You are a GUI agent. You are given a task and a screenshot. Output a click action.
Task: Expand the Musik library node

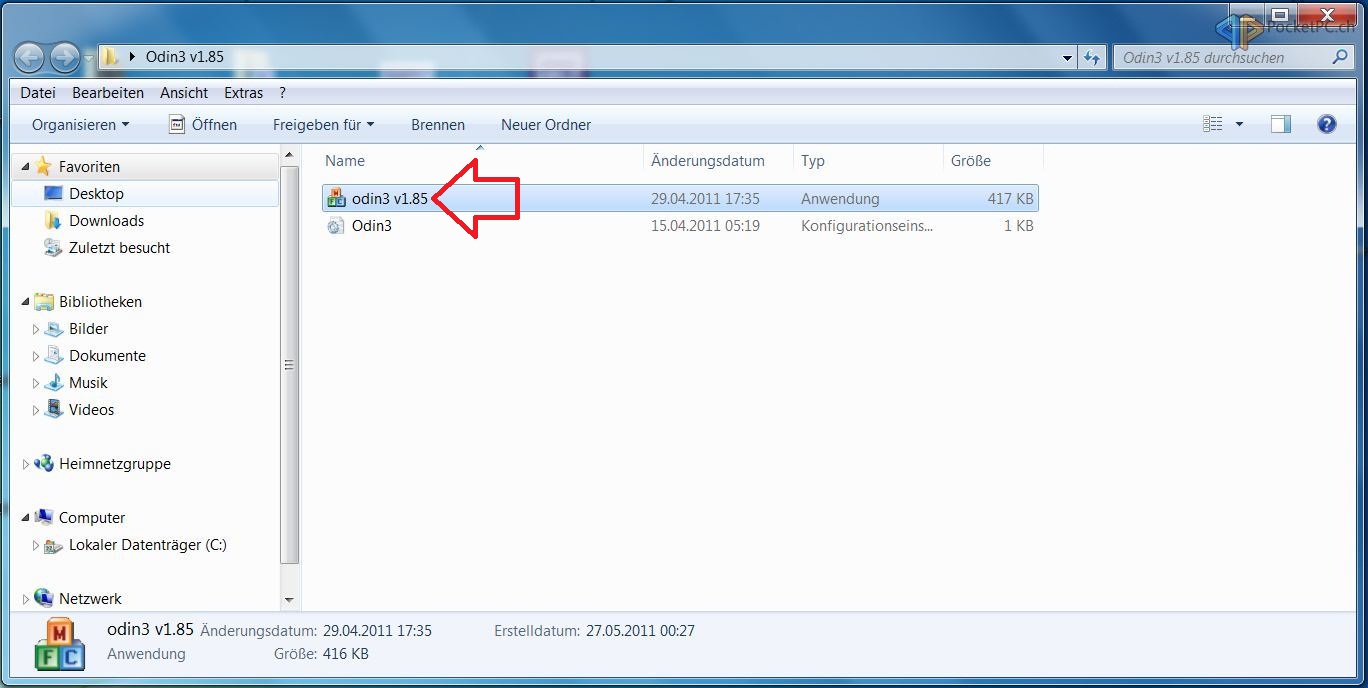click(x=36, y=383)
